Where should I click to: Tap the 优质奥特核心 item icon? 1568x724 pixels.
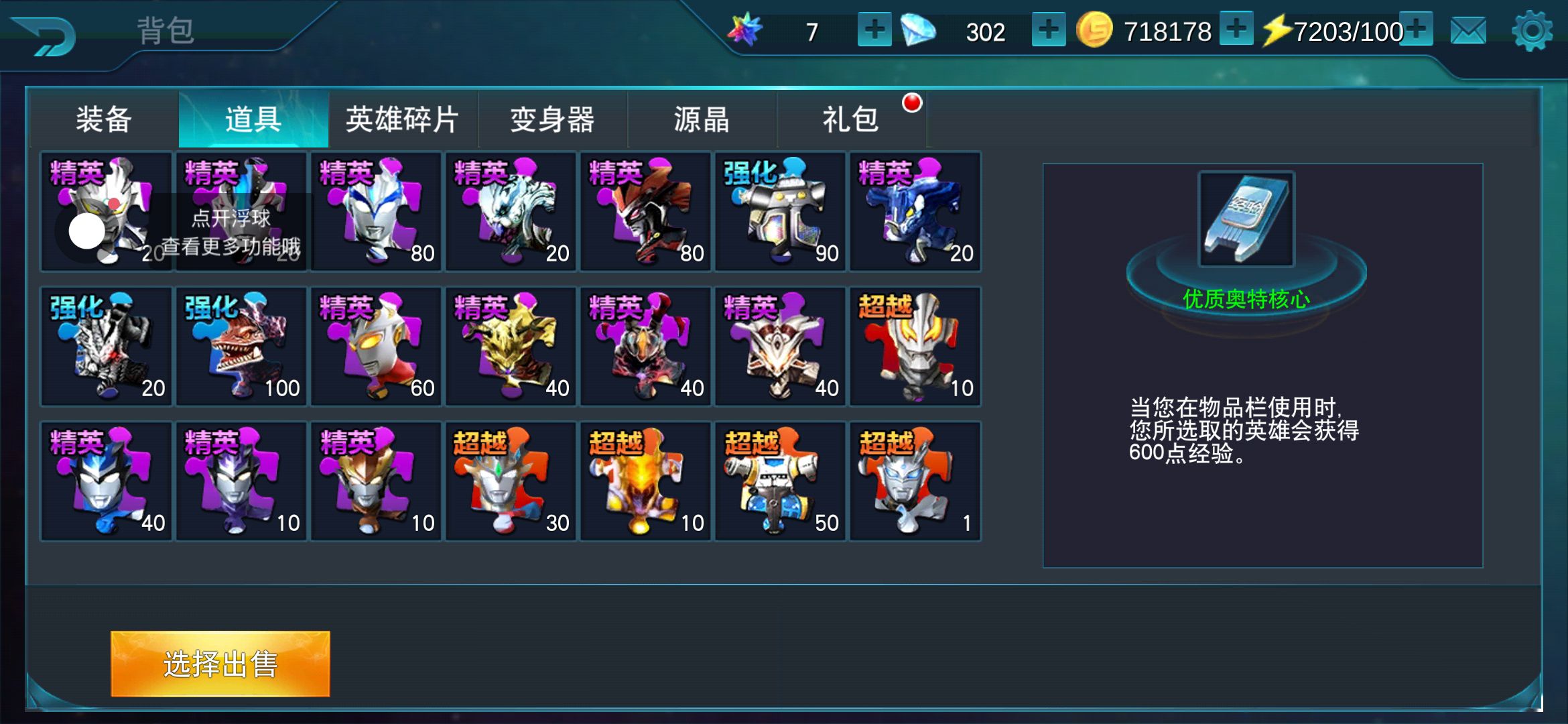tap(1246, 219)
